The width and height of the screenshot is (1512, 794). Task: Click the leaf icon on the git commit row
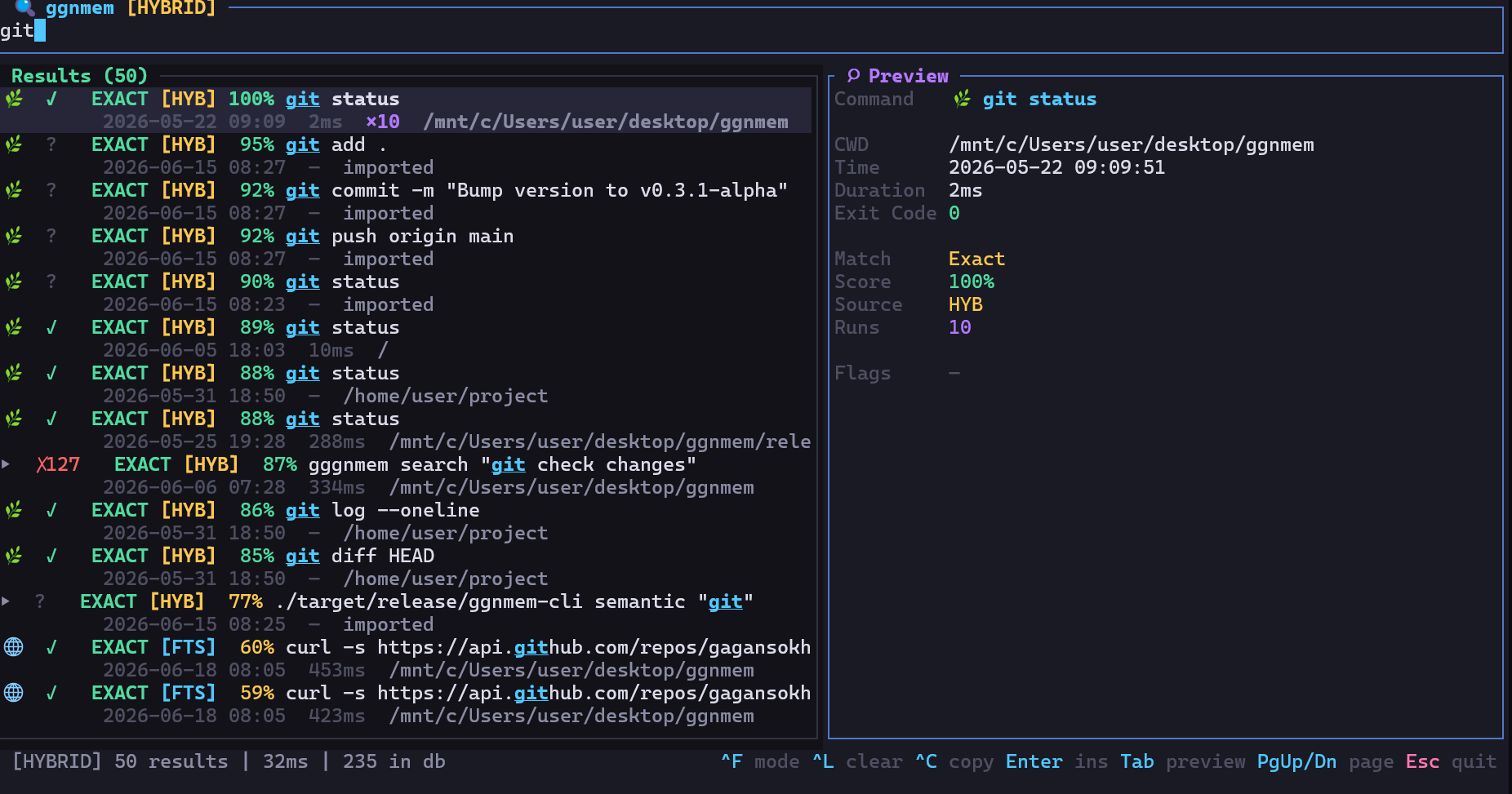[x=14, y=190]
